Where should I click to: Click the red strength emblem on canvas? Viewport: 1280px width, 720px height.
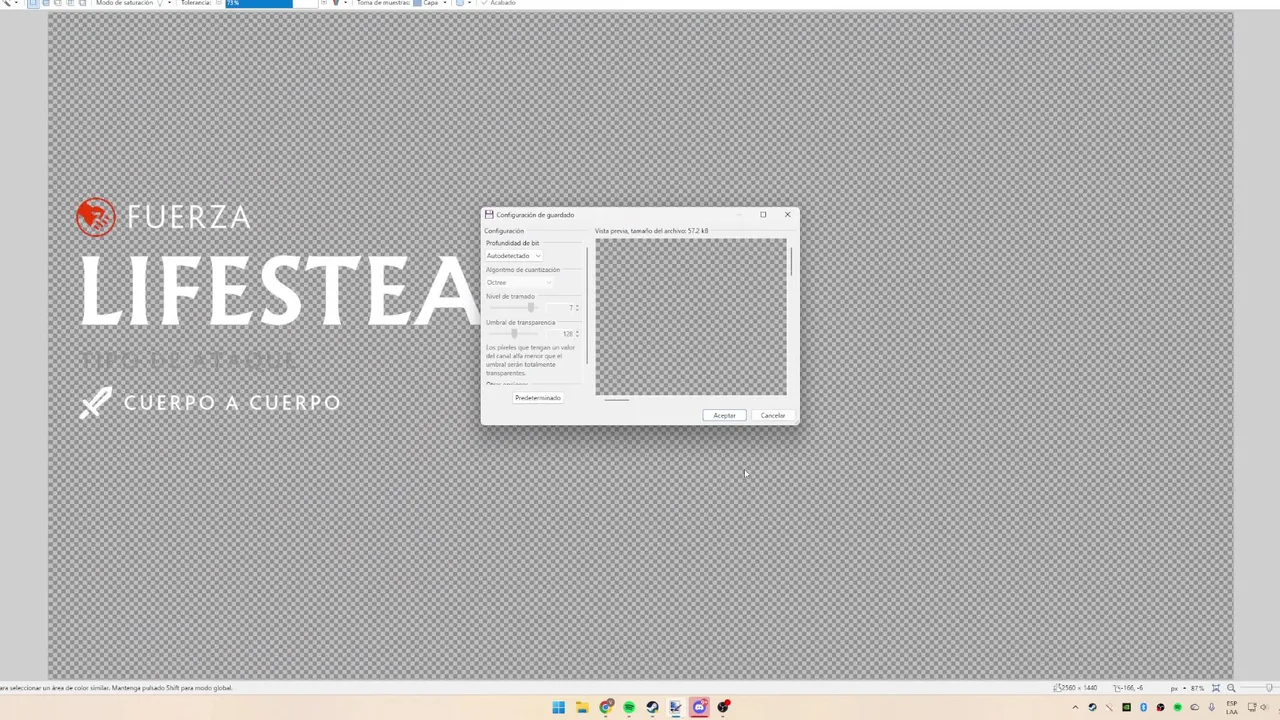tap(96, 217)
